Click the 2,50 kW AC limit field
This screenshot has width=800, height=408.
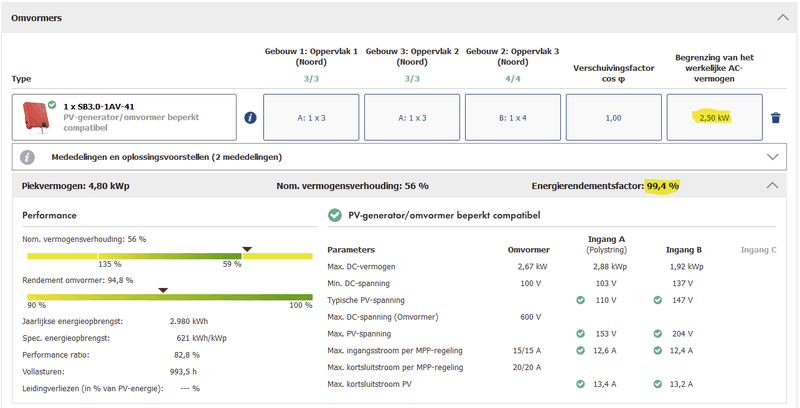714,118
